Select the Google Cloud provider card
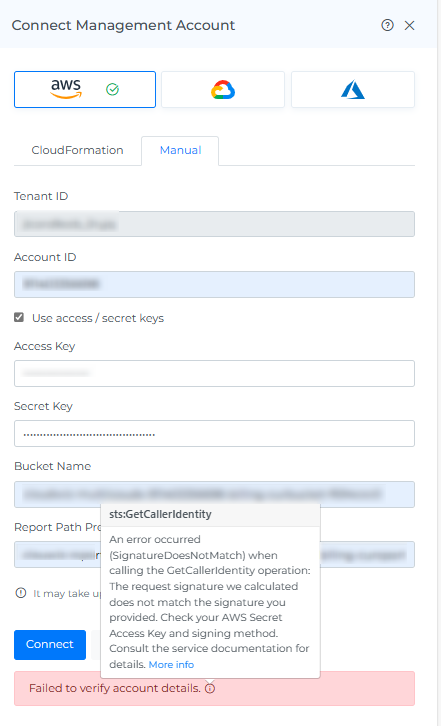441x726 pixels. (223, 89)
